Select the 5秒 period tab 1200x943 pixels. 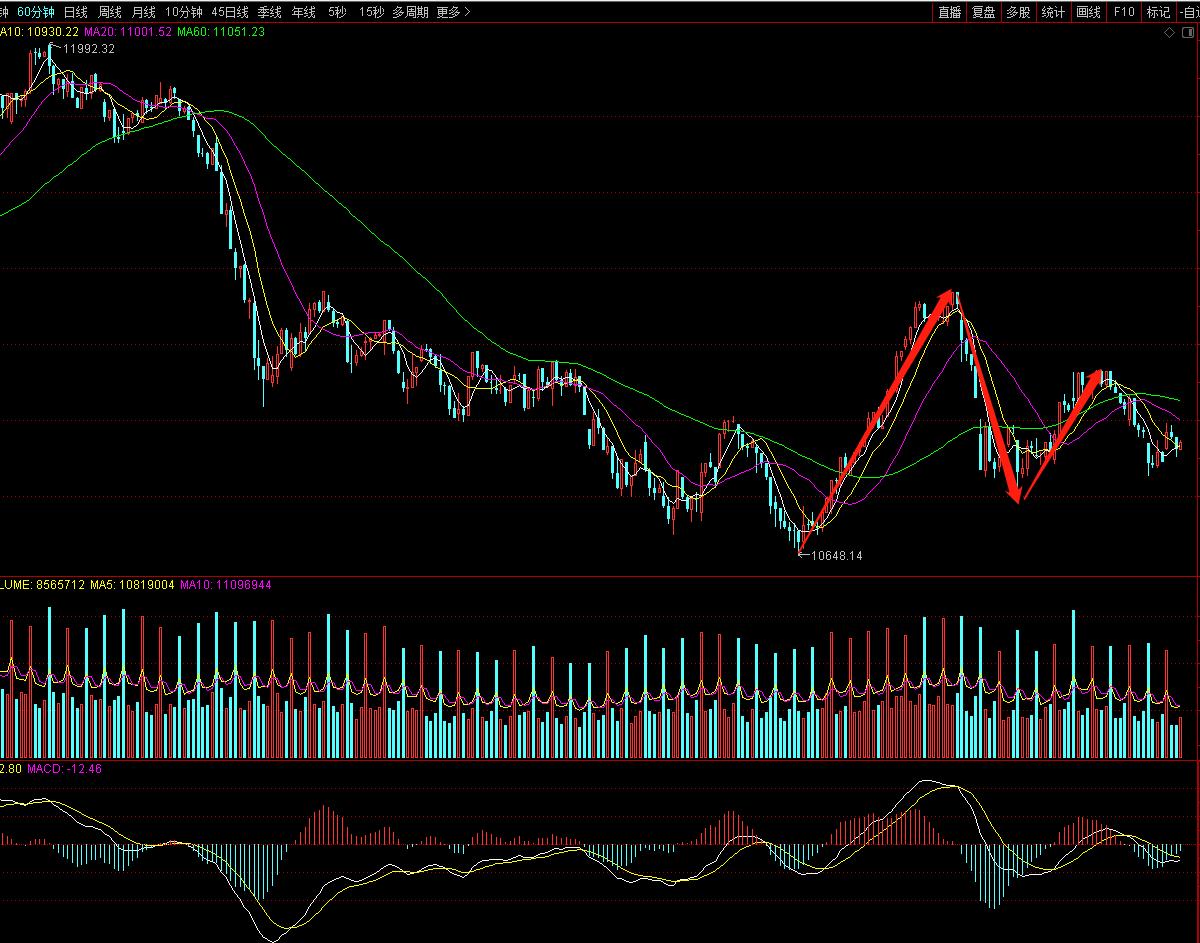(x=337, y=12)
